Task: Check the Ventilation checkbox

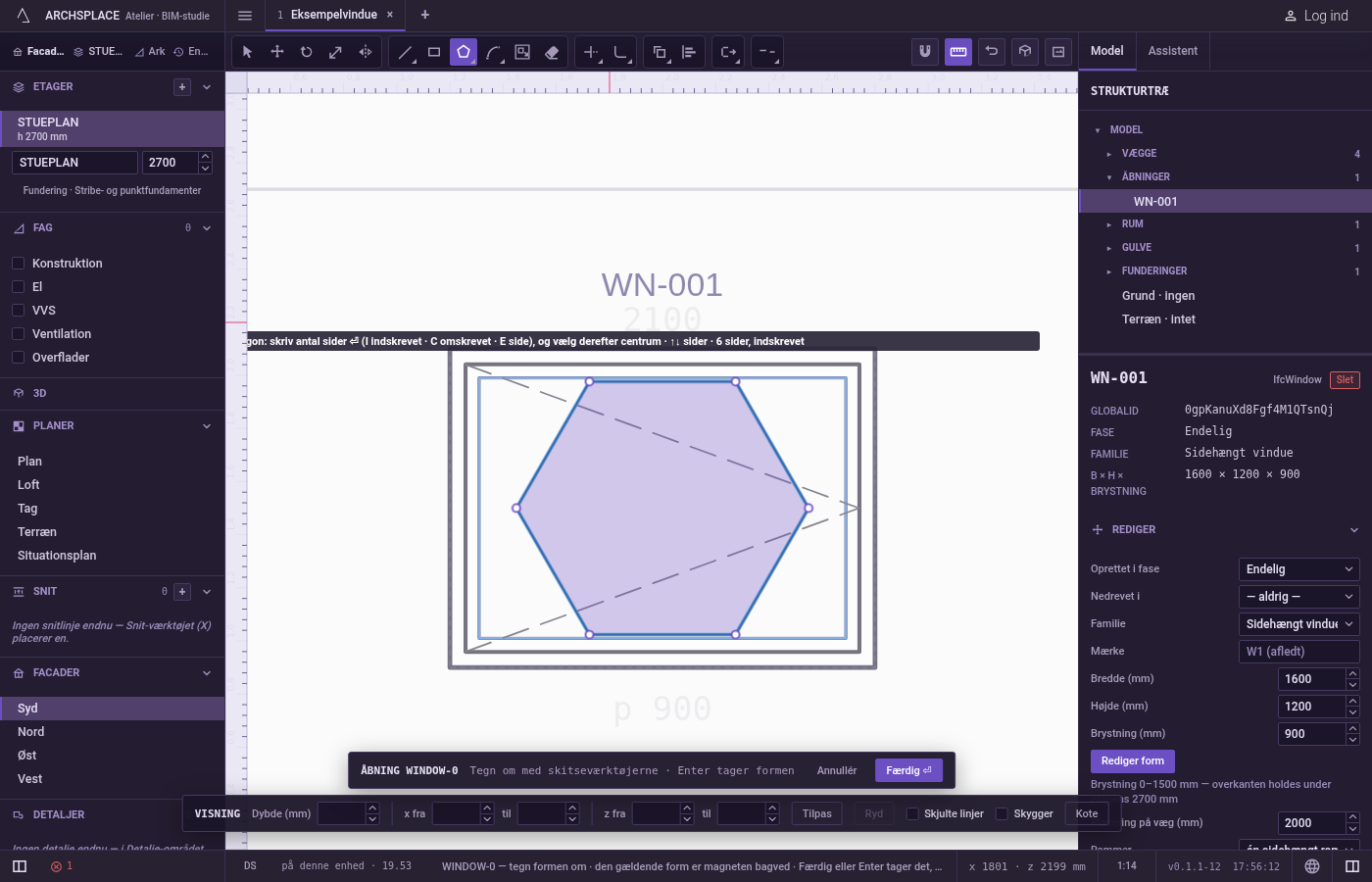Action: (x=18, y=333)
